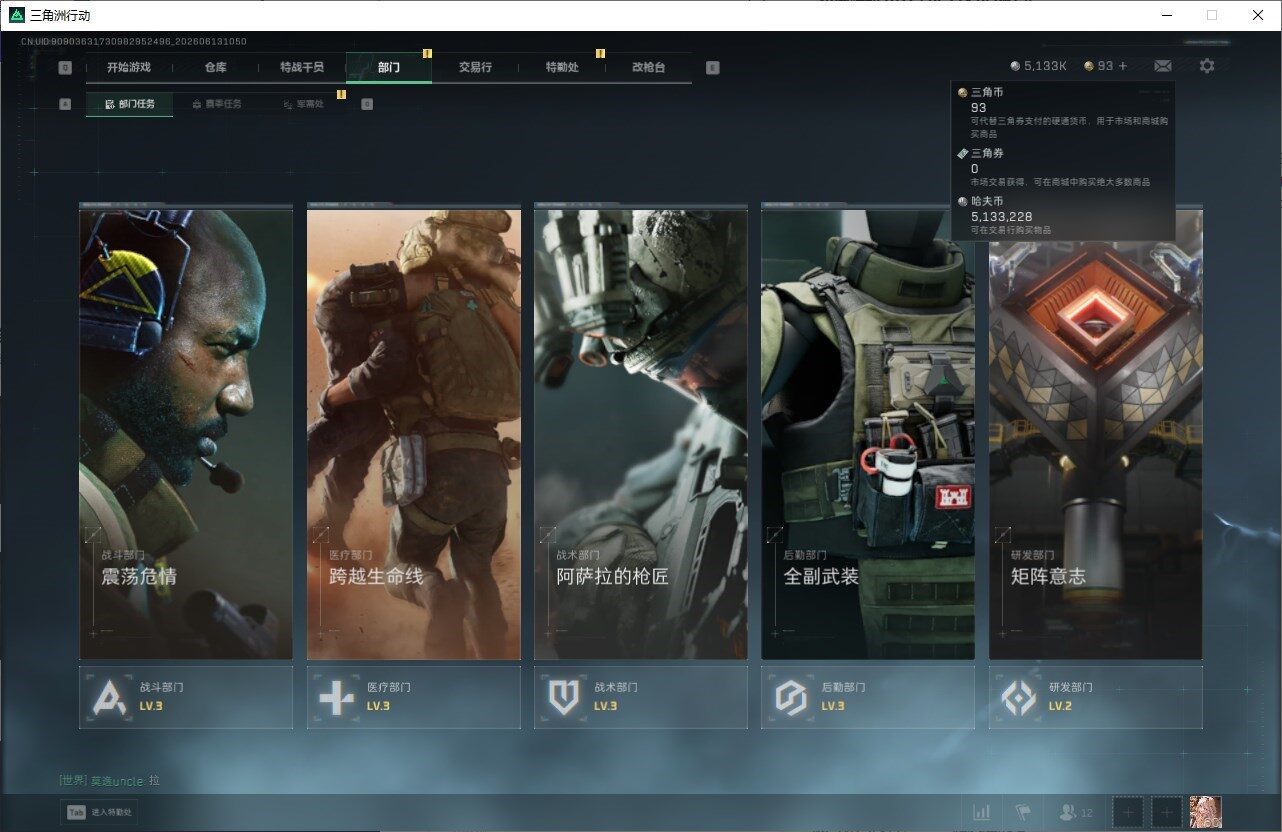Image resolution: width=1282 pixels, height=832 pixels.
Task: Click the 三角洲行动 window title
Action: point(59,15)
